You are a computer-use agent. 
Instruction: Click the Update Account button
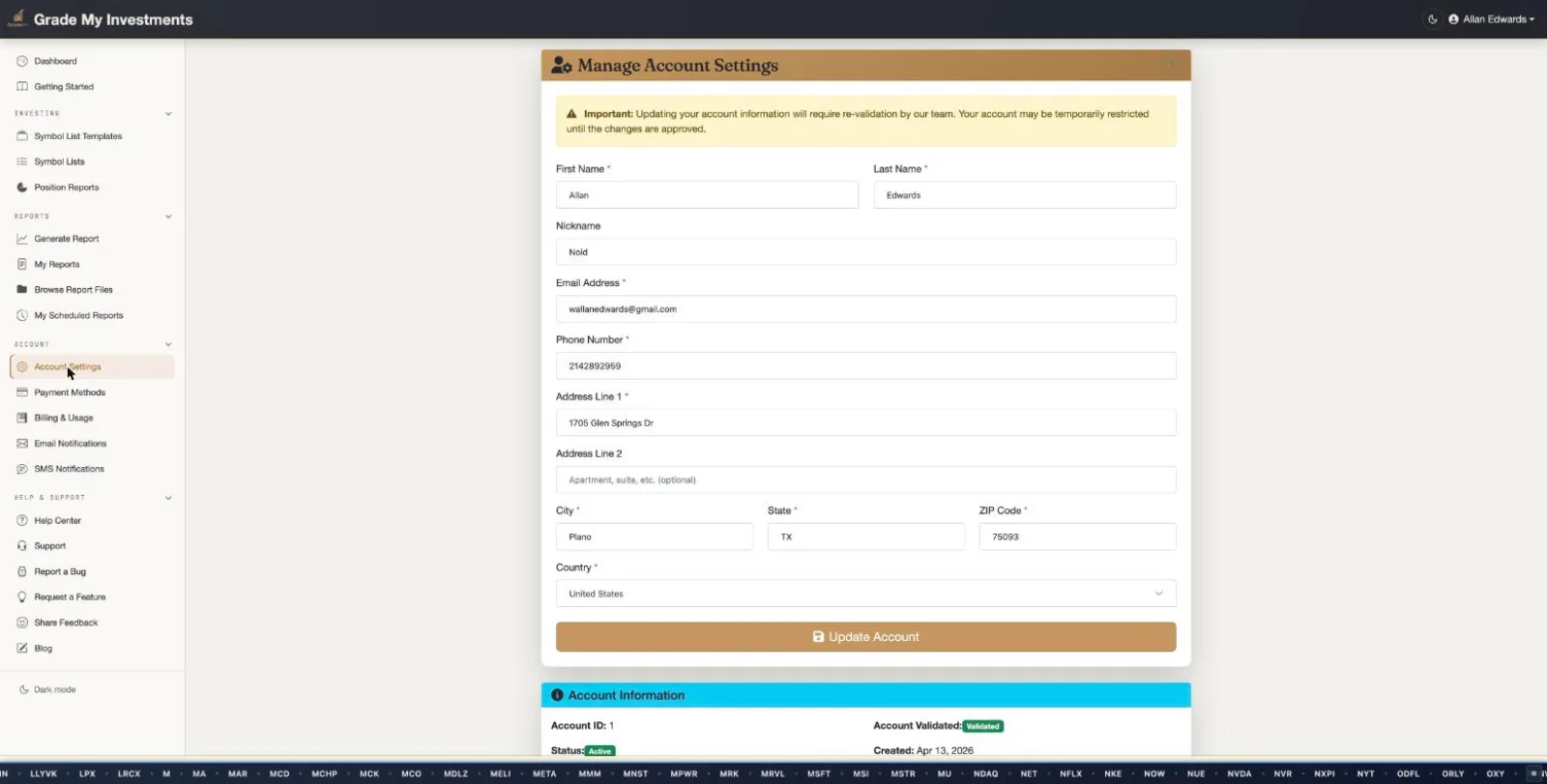(865, 637)
